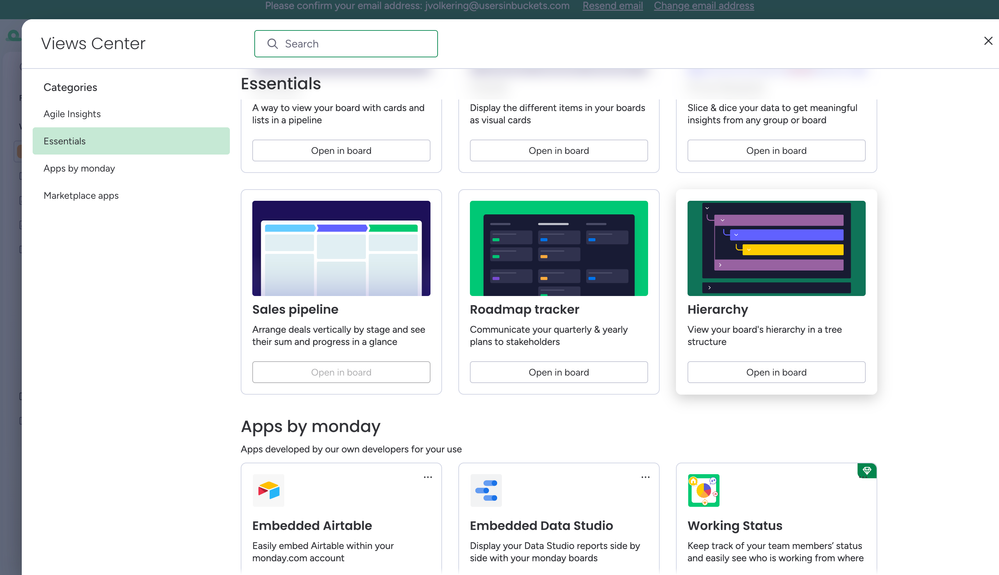
Task: Click the Essentials section heading
Action: click(280, 84)
